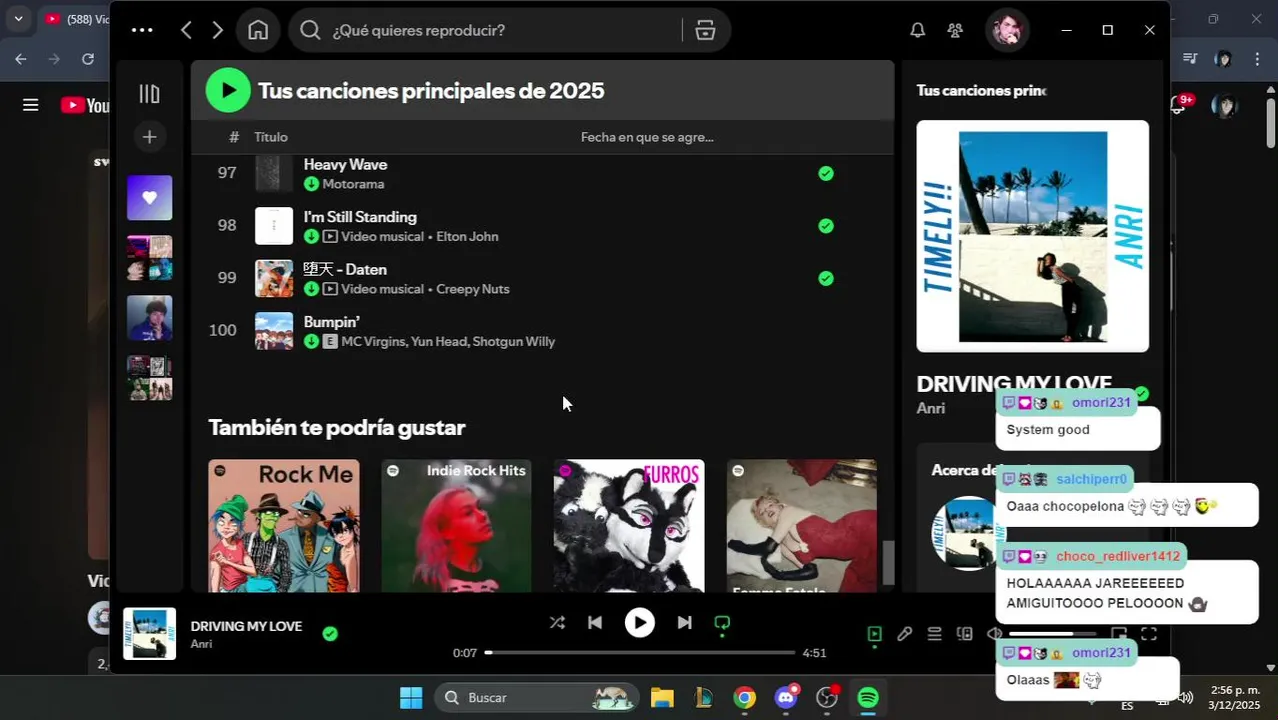Open Spotify from taskbar
Image resolution: width=1278 pixels, height=720 pixels.
point(868,698)
